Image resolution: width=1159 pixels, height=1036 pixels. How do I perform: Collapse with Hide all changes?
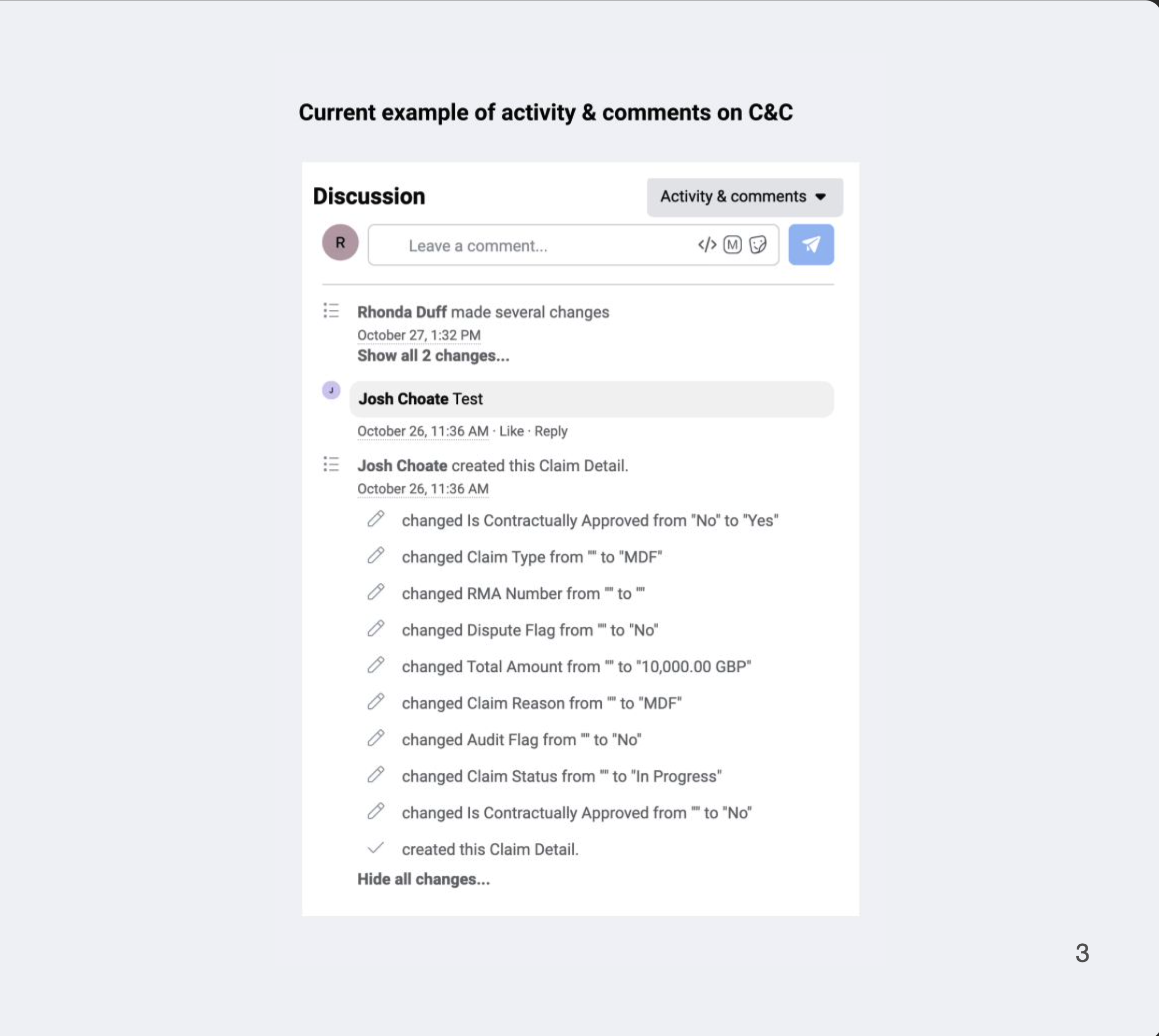[x=423, y=880]
